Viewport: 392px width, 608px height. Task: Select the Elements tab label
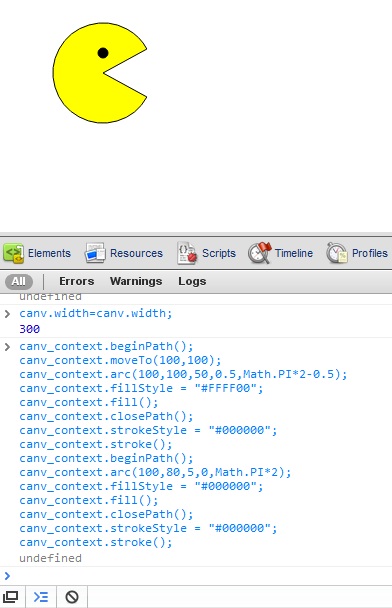[x=49, y=253]
